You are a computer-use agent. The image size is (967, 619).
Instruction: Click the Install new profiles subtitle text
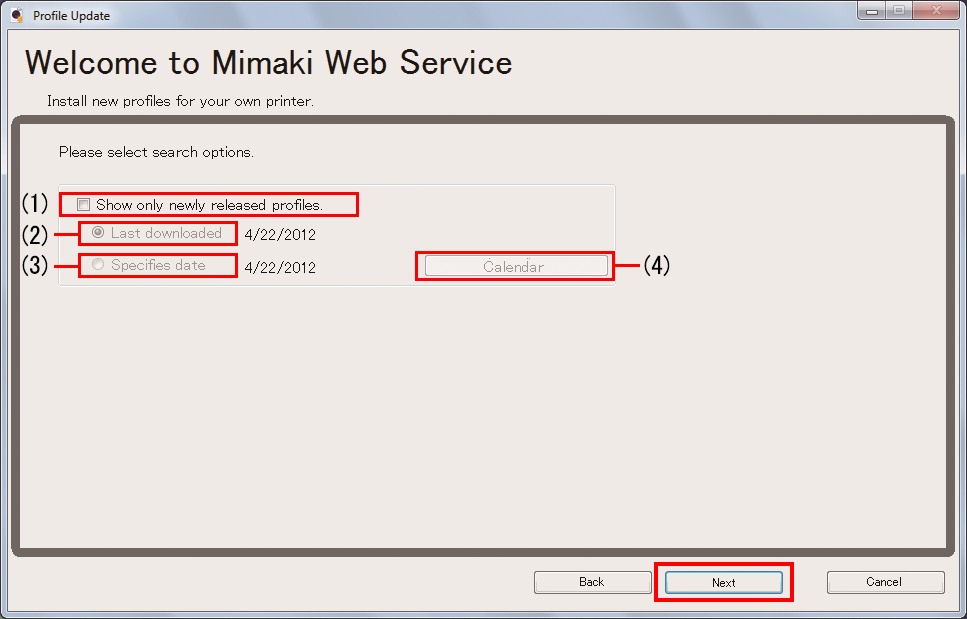tap(180, 101)
